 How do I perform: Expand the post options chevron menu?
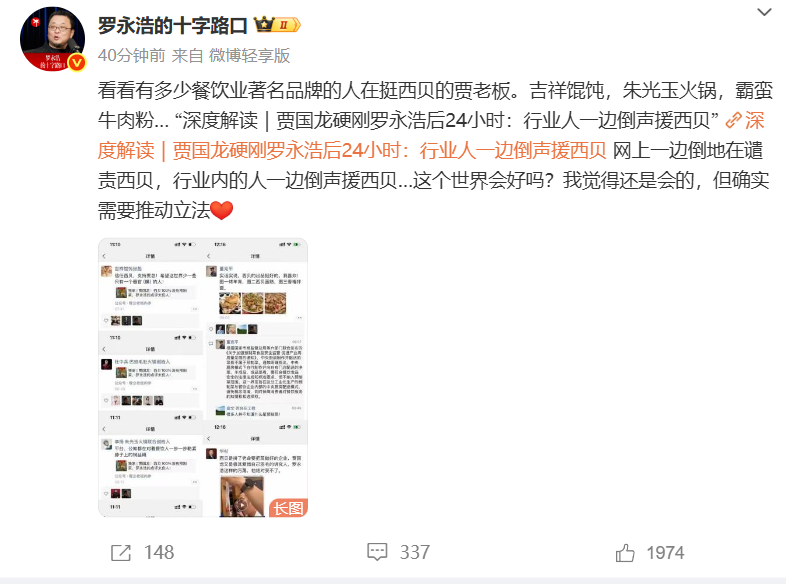764,12
